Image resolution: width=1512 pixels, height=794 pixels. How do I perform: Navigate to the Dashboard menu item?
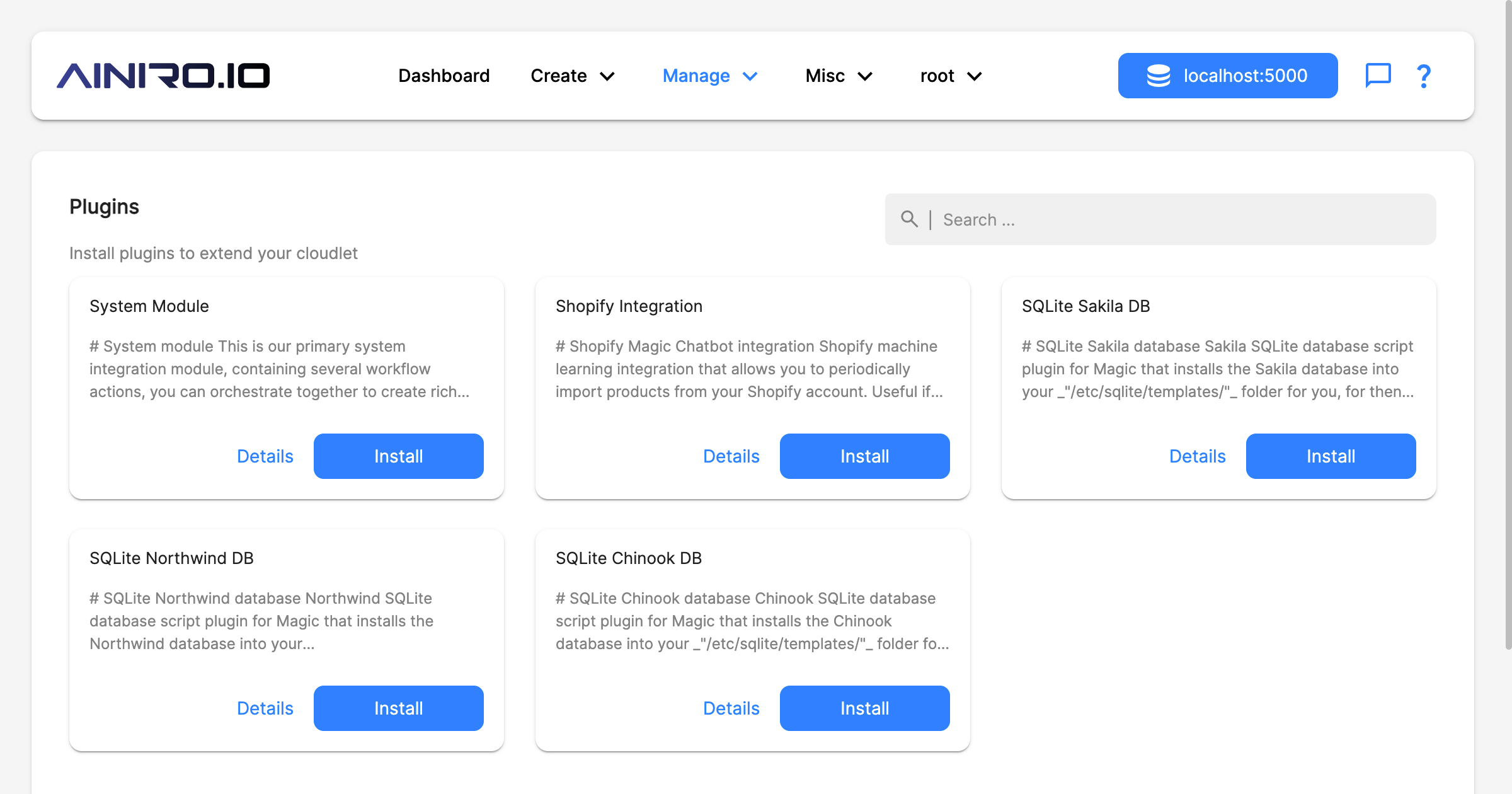click(444, 76)
